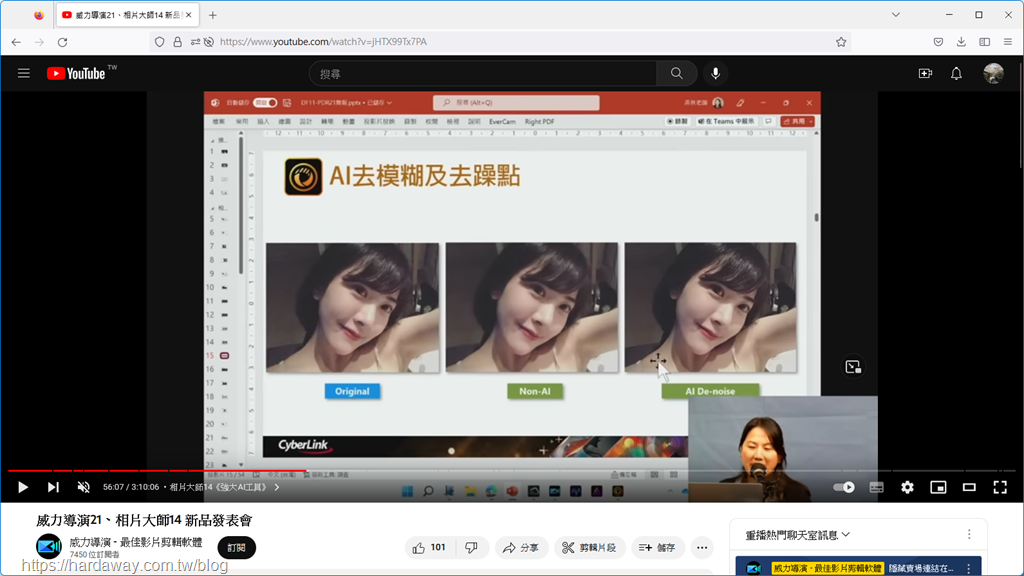This screenshot has height=576, width=1024.
Task: Open the chat replay options kebab menu
Action: (x=969, y=534)
